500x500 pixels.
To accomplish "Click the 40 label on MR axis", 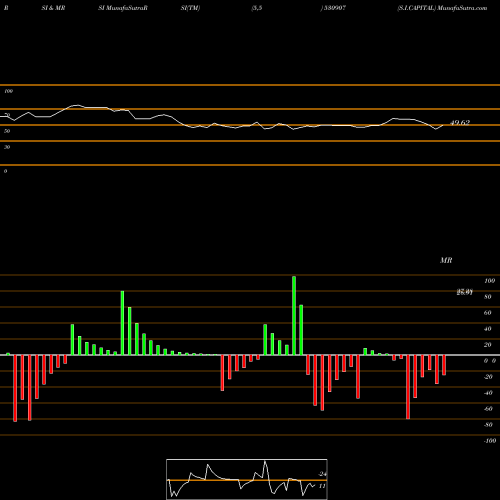I will click(x=488, y=329).
